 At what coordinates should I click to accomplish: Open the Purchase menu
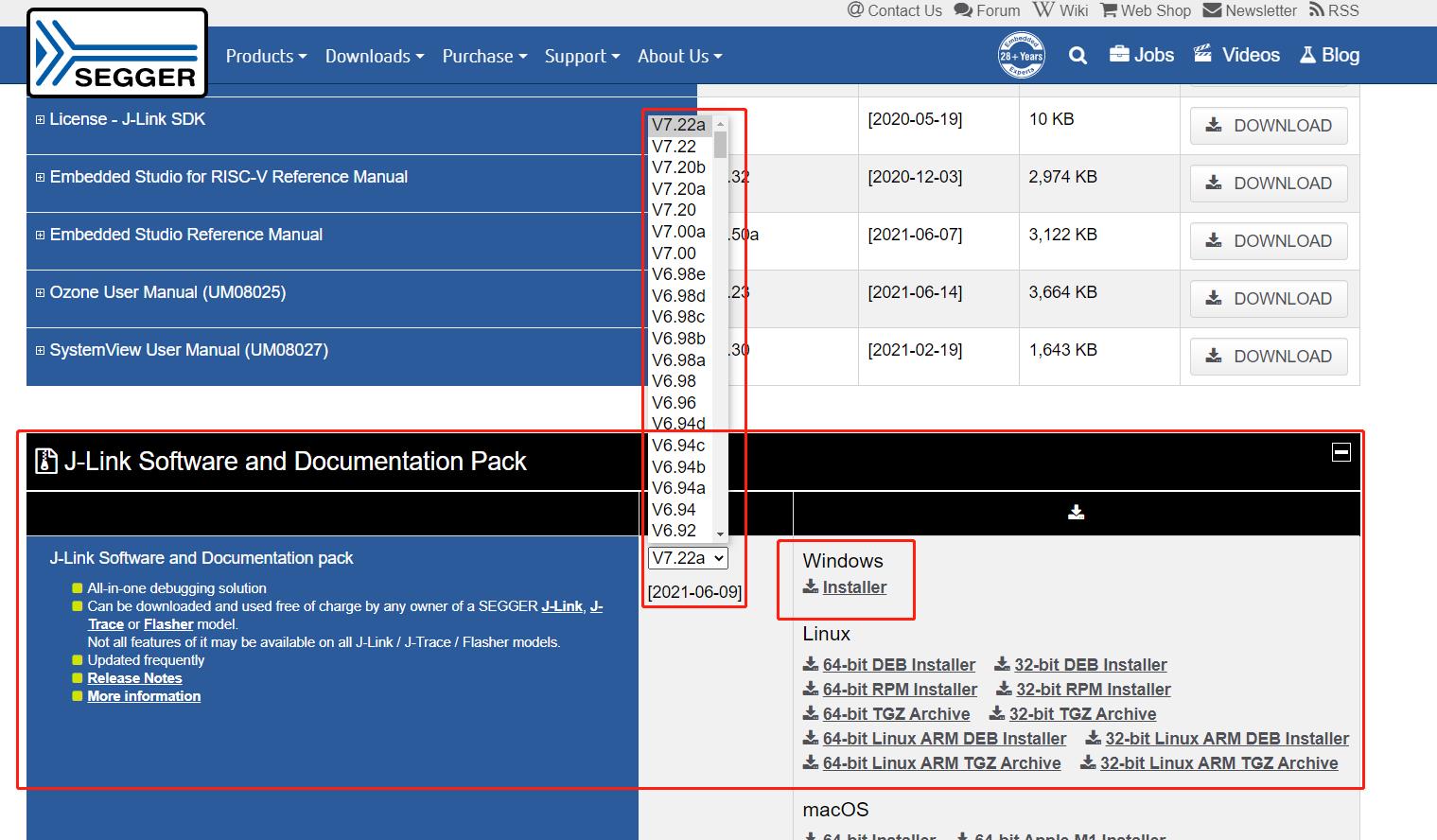[484, 56]
